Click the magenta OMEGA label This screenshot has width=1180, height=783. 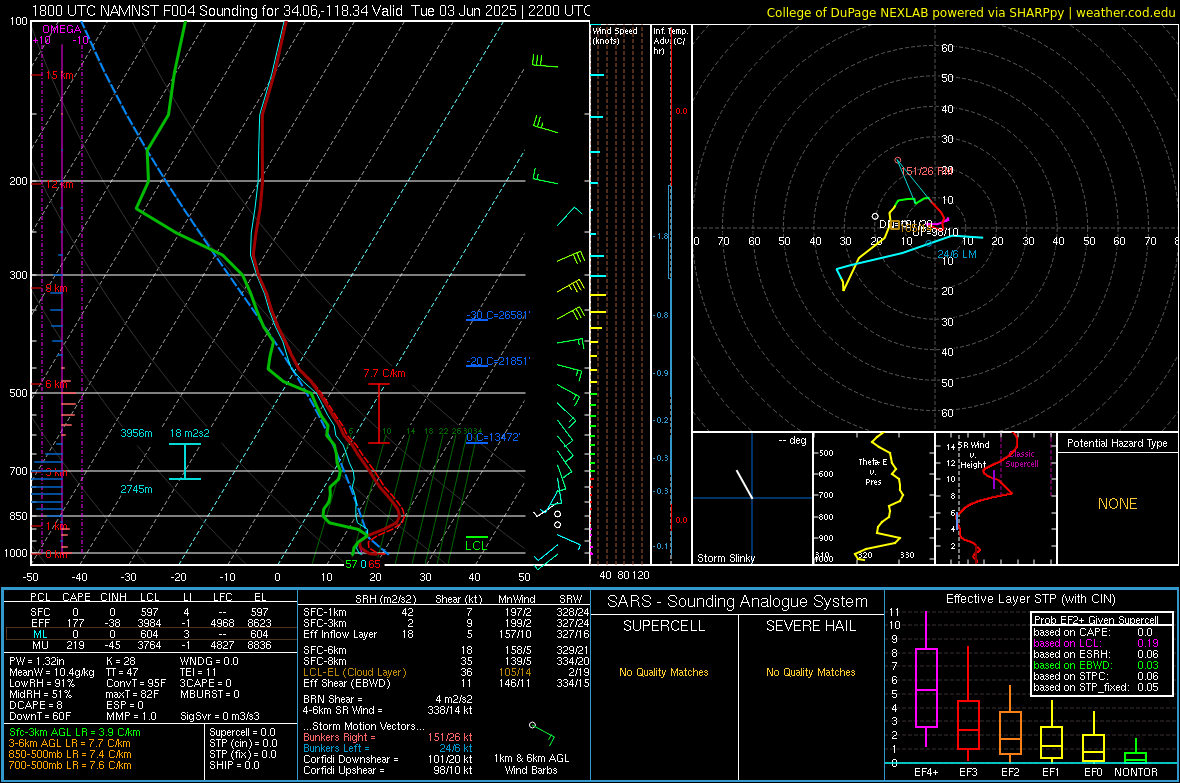62,29
